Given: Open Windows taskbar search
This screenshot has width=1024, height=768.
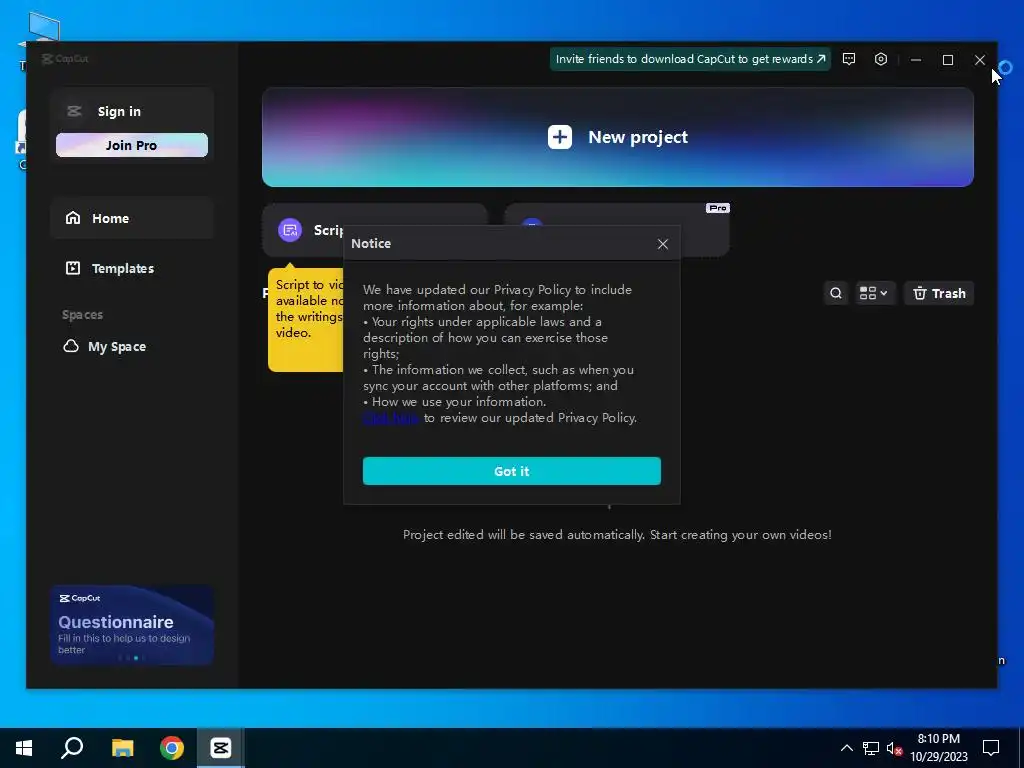Looking at the screenshot, I should click(x=72, y=748).
